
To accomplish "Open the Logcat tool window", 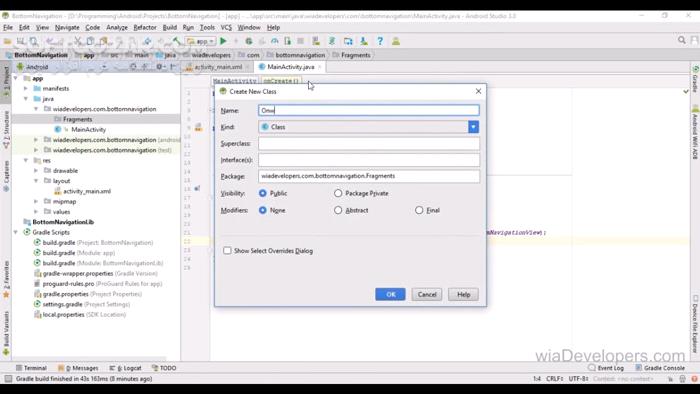I will click(x=125, y=368).
